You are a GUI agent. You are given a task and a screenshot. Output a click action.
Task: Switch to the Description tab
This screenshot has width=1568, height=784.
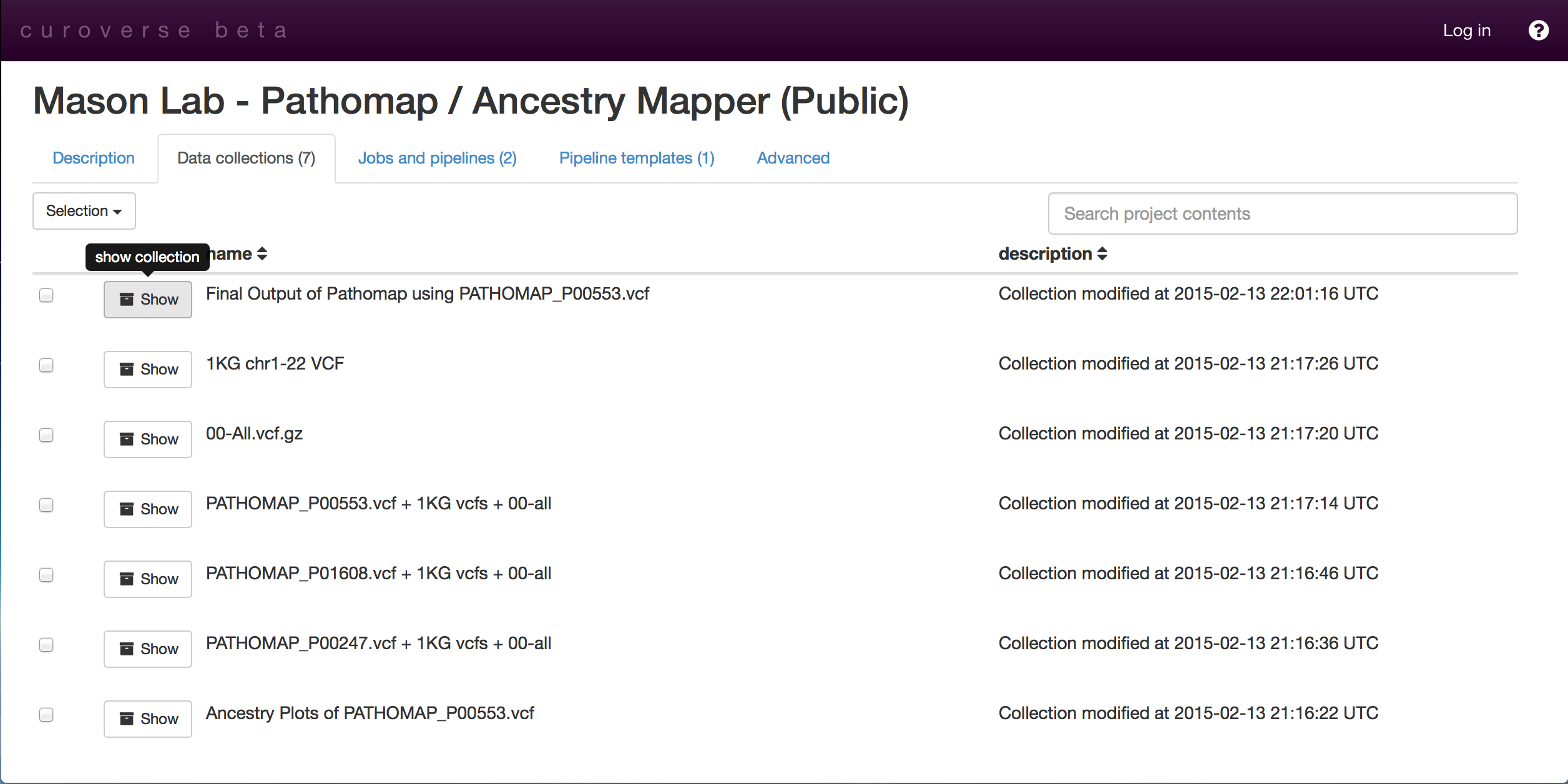point(94,158)
